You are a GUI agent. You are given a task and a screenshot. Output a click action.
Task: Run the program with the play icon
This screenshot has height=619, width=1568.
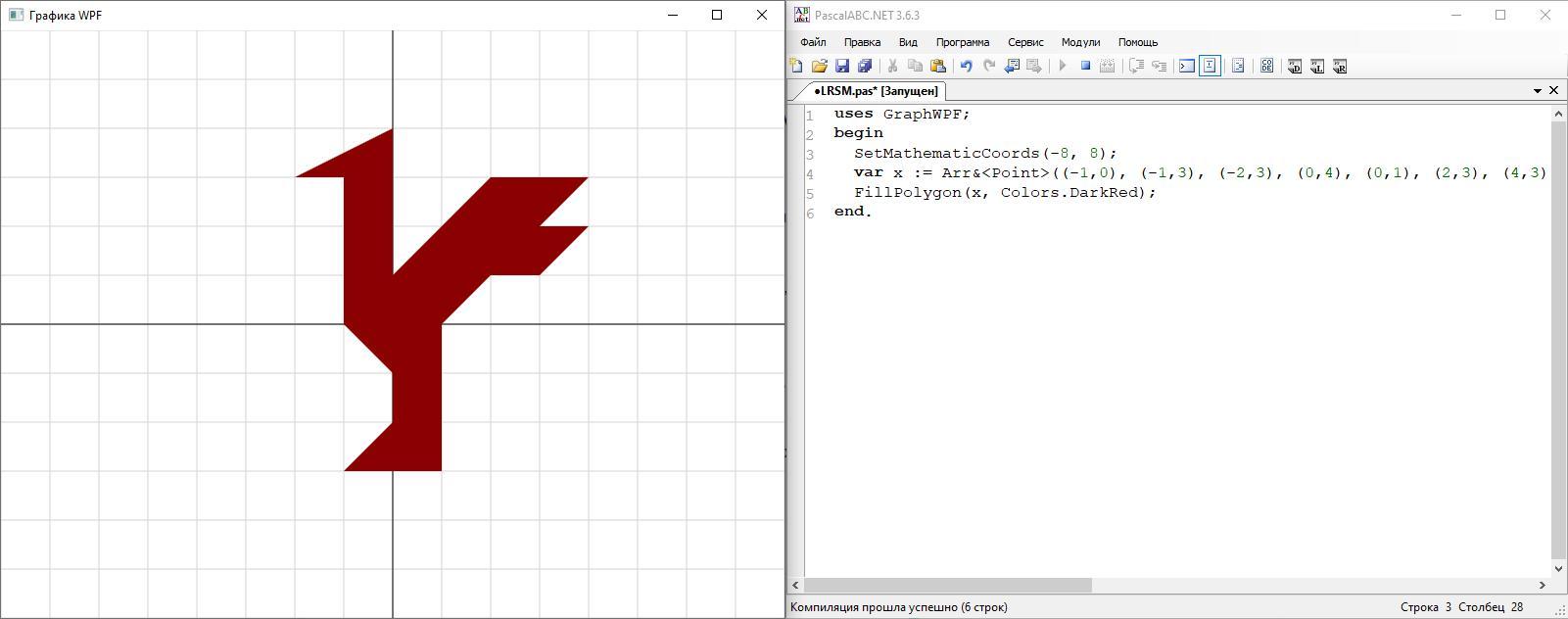click(1062, 66)
